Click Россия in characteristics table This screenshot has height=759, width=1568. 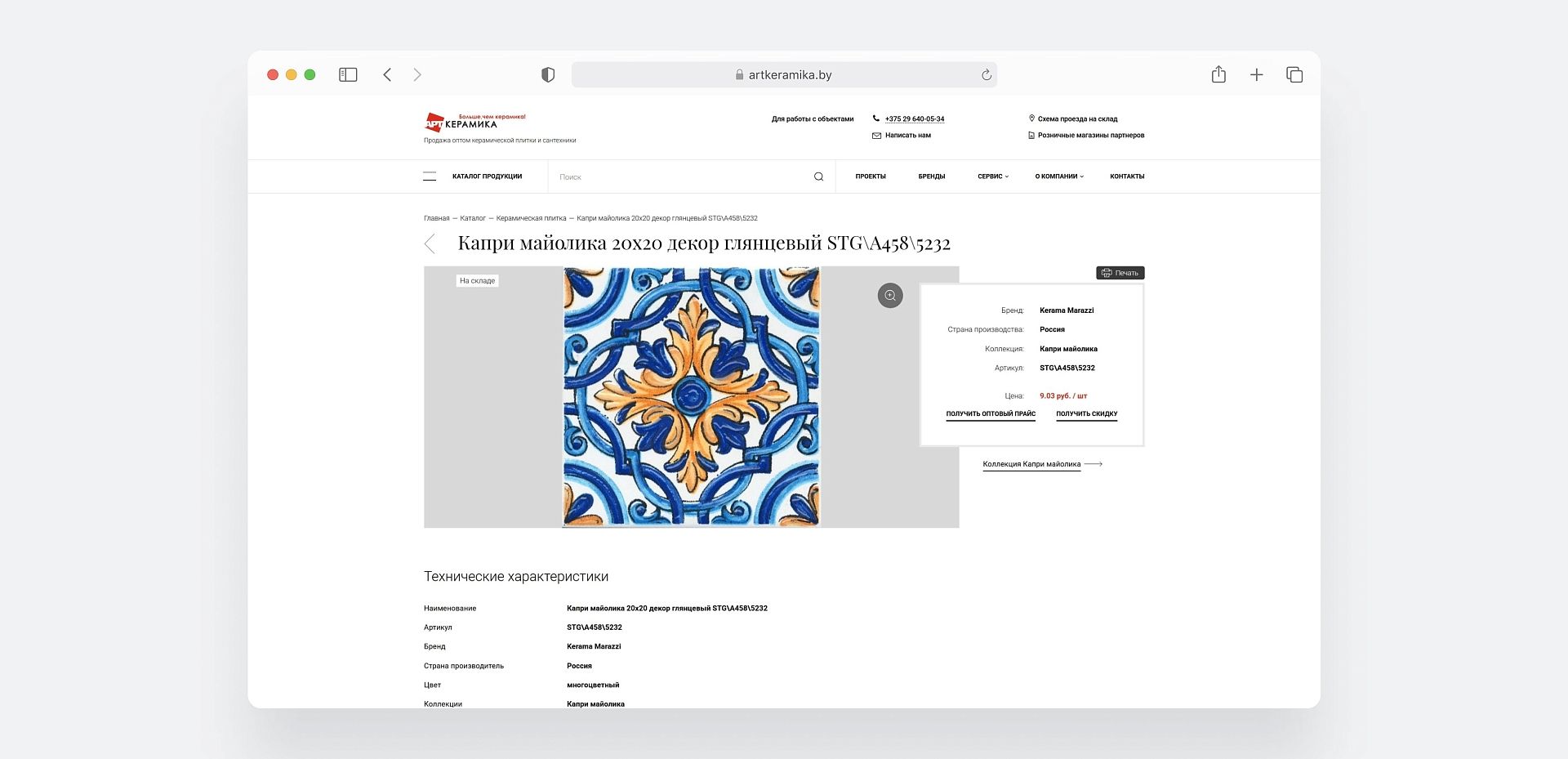579,666
